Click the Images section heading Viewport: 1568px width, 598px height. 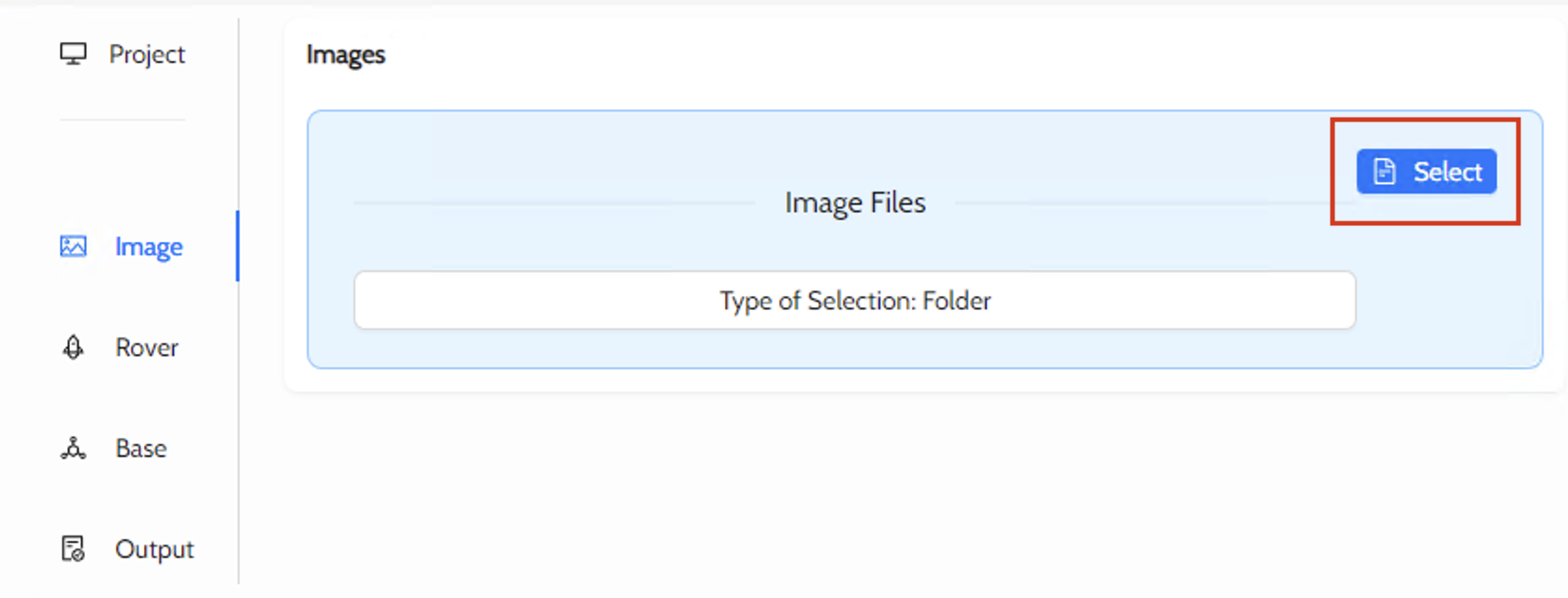click(x=346, y=55)
